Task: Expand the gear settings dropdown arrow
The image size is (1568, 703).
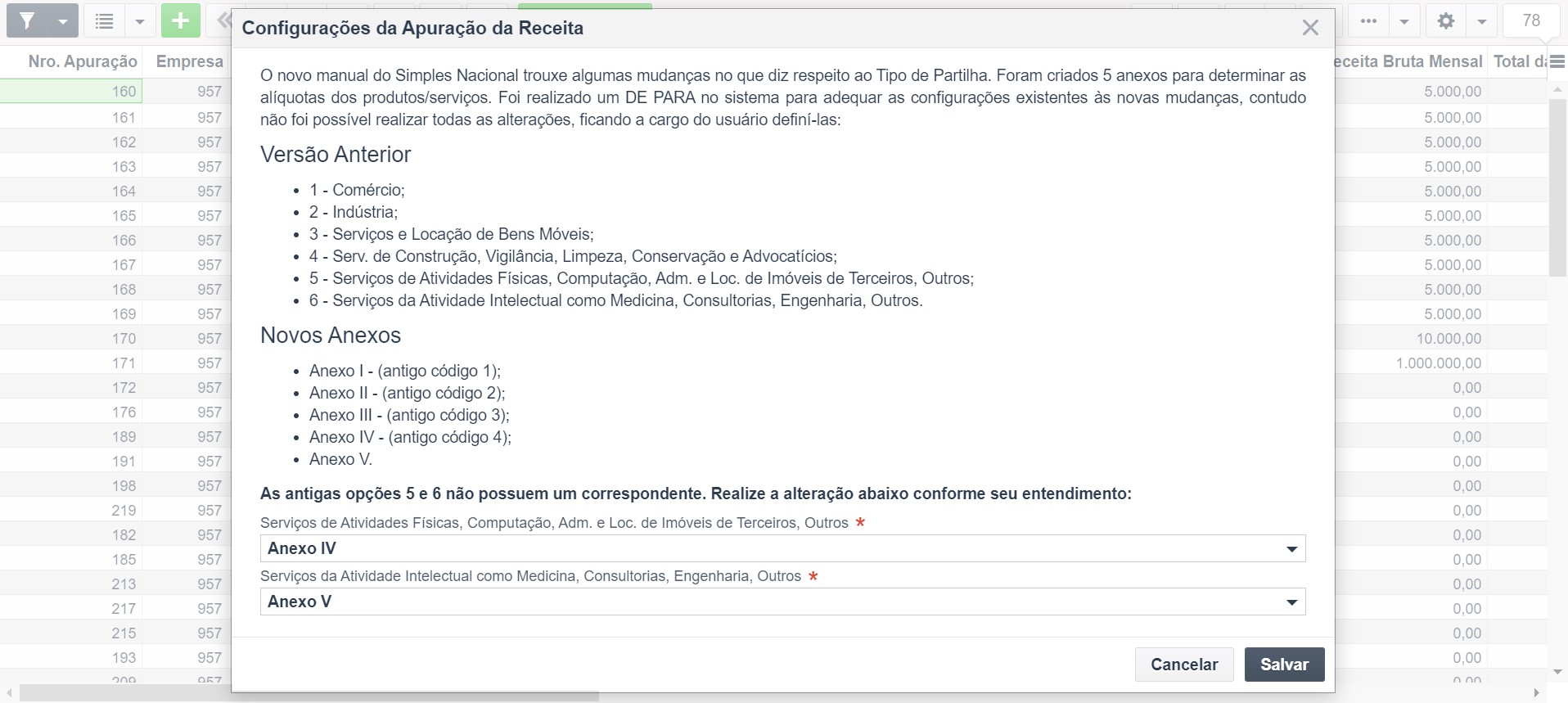Action: (1482, 21)
